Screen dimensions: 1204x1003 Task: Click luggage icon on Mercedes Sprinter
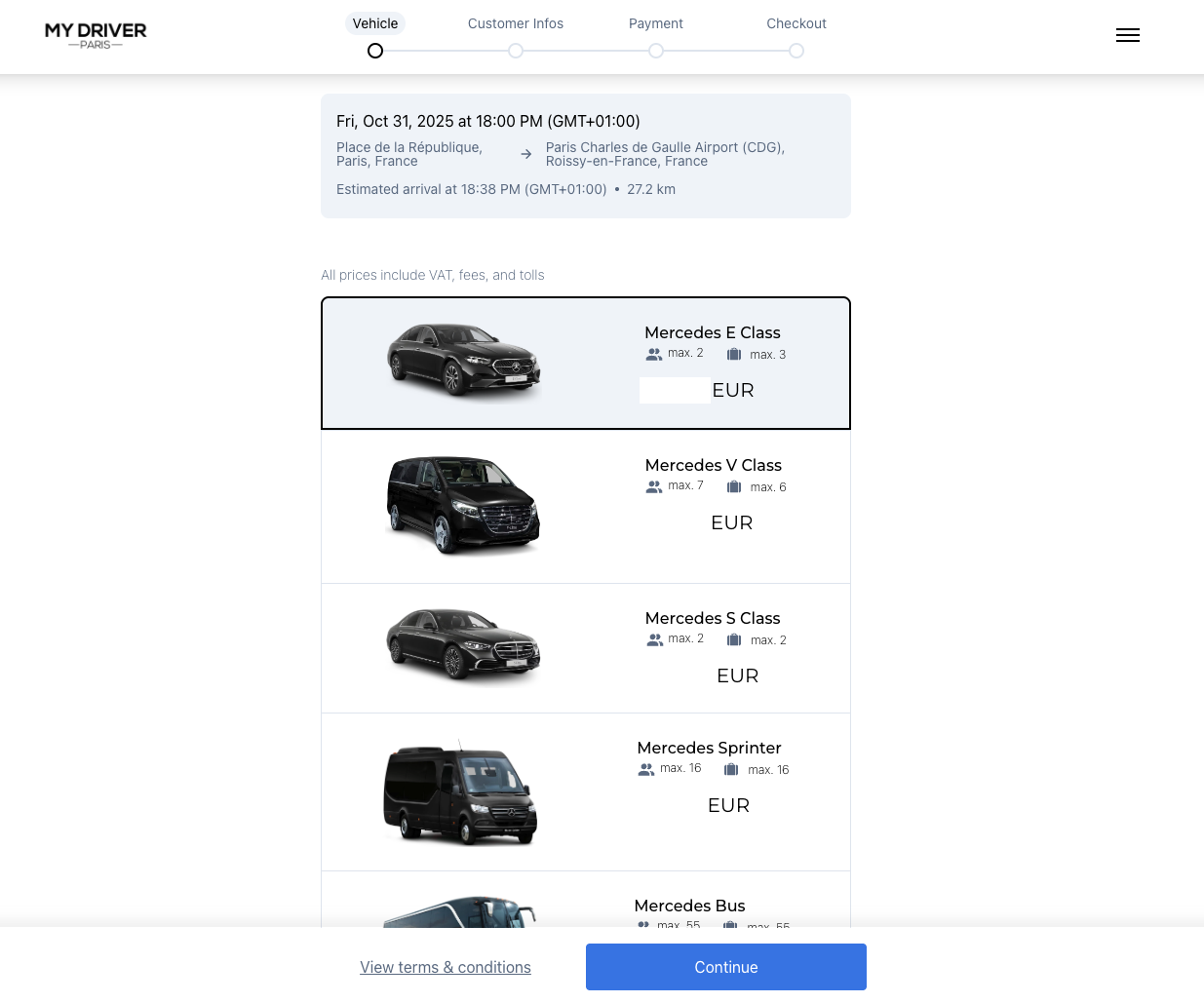click(731, 770)
